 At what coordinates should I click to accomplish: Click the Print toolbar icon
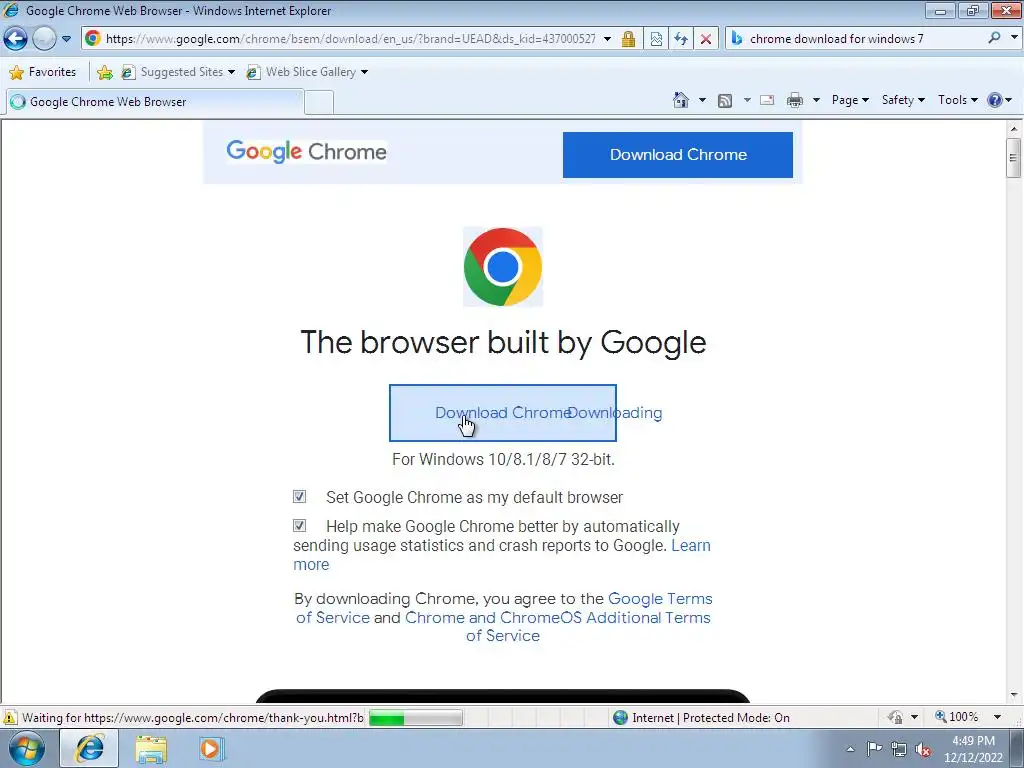tap(795, 100)
